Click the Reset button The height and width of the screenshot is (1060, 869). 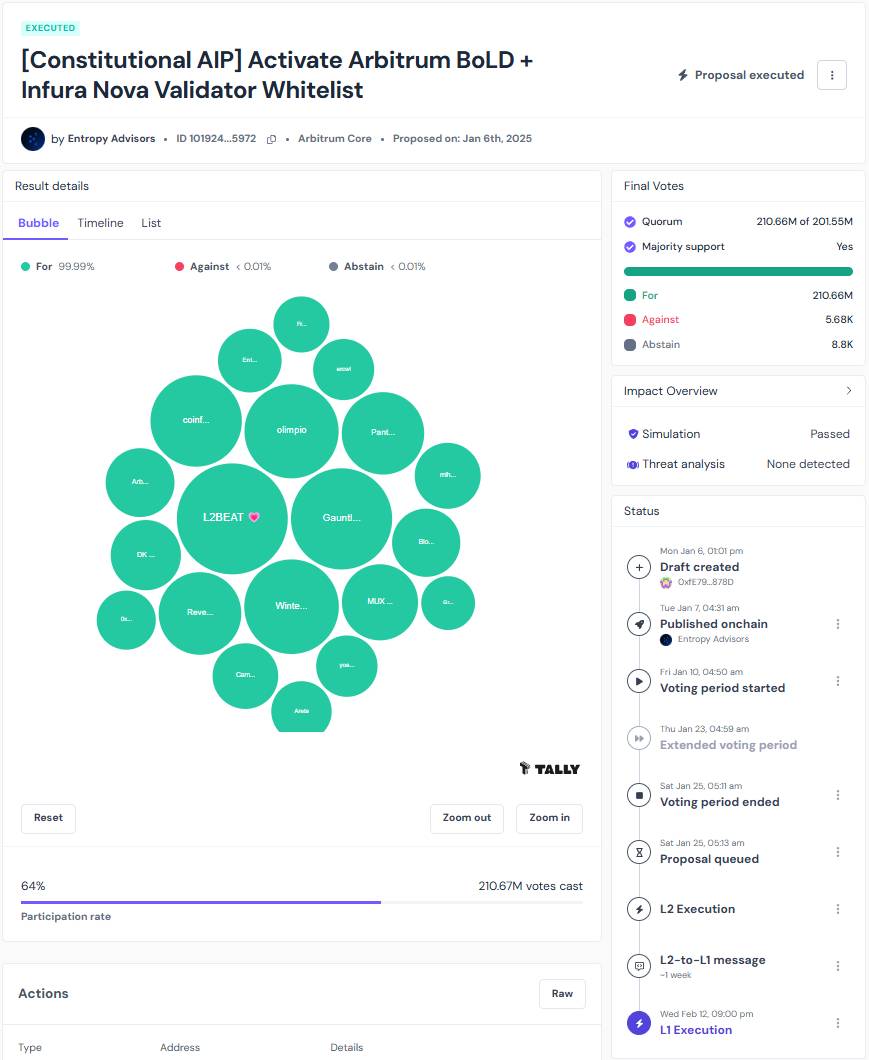(48, 818)
